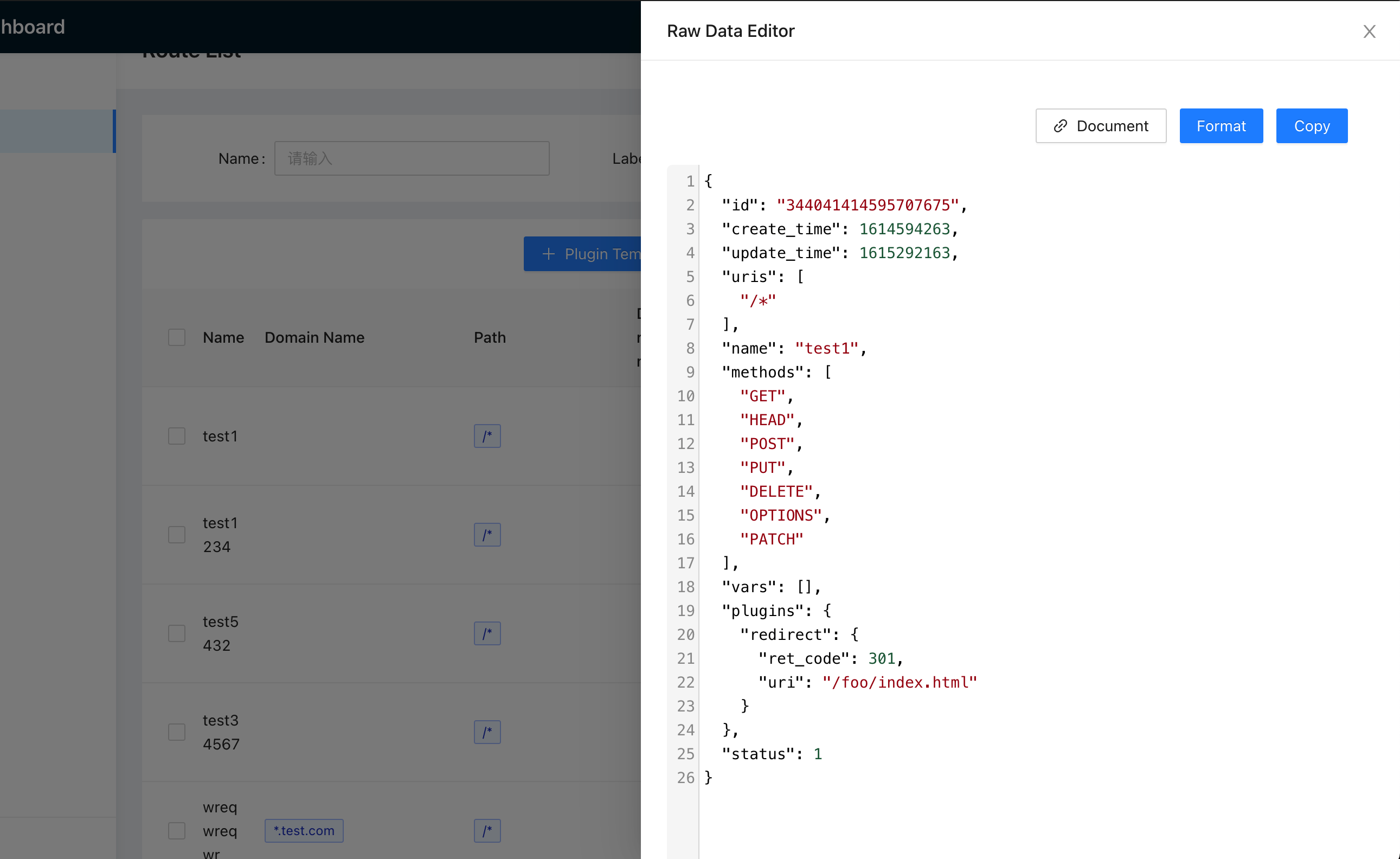1400x859 pixels.
Task: Click the "uri" value /foo/index.html in editor
Action: click(899, 682)
